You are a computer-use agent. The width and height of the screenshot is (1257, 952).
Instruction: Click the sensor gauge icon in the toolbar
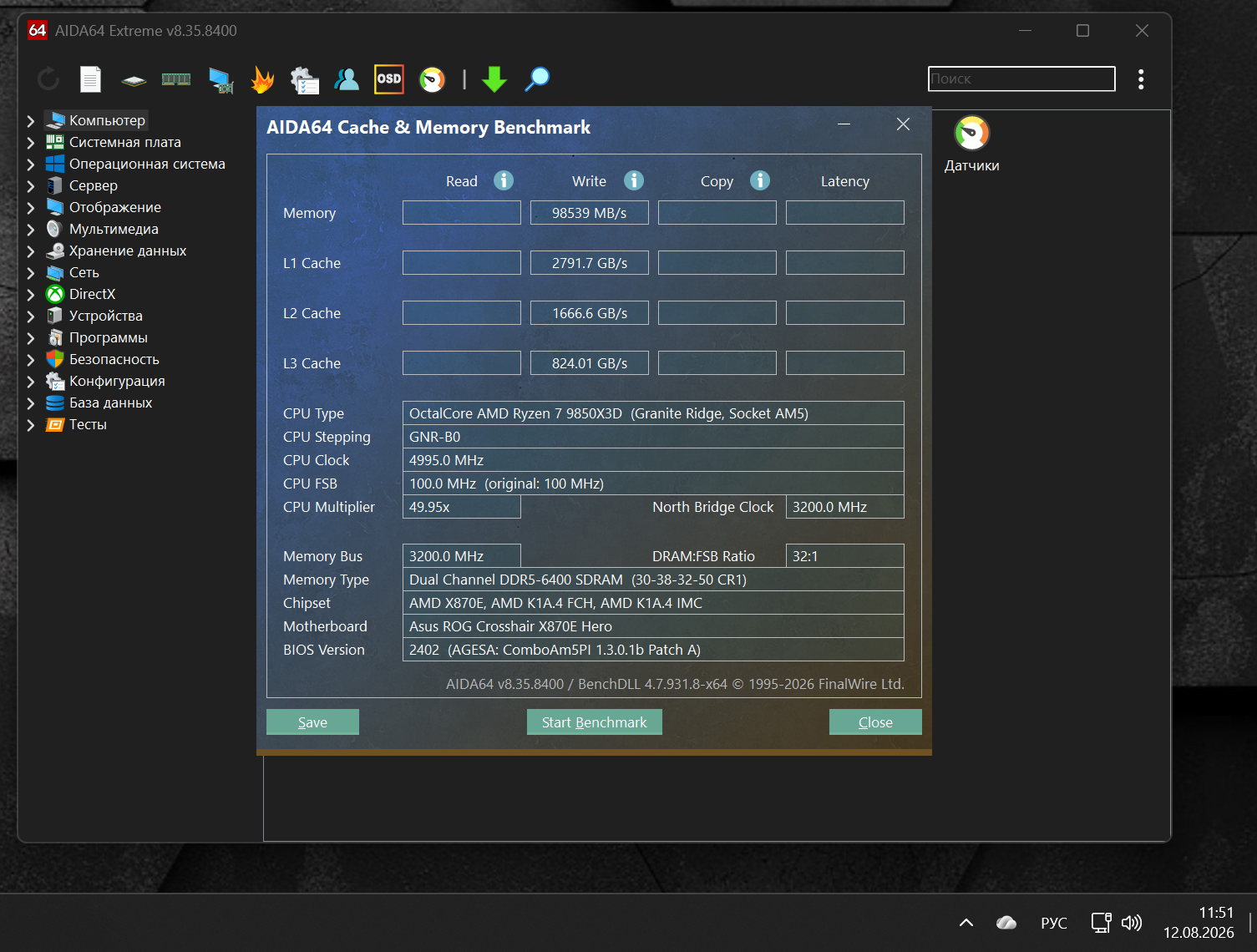click(x=432, y=79)
